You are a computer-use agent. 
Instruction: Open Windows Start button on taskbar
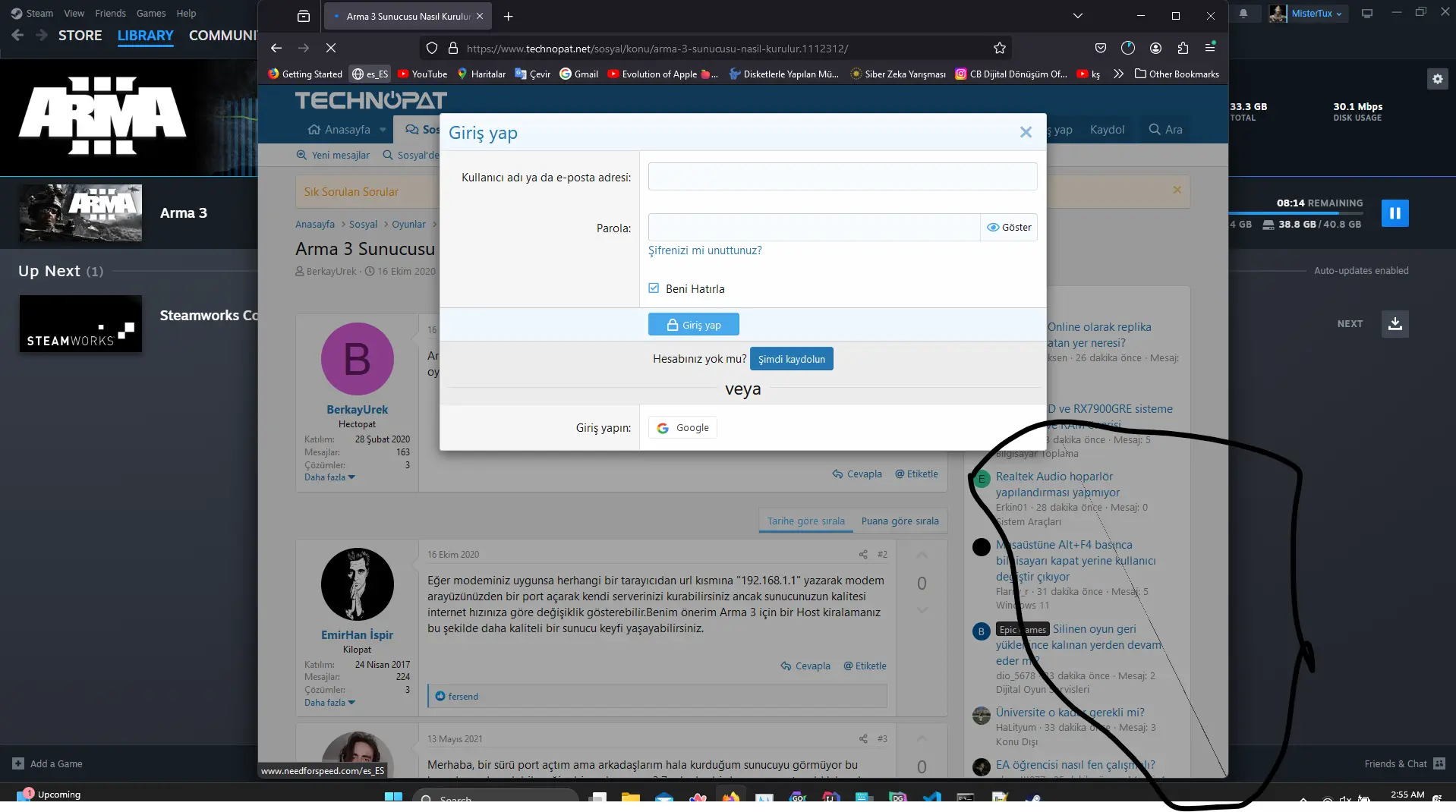pyautogui.click(x=393, y=797)
